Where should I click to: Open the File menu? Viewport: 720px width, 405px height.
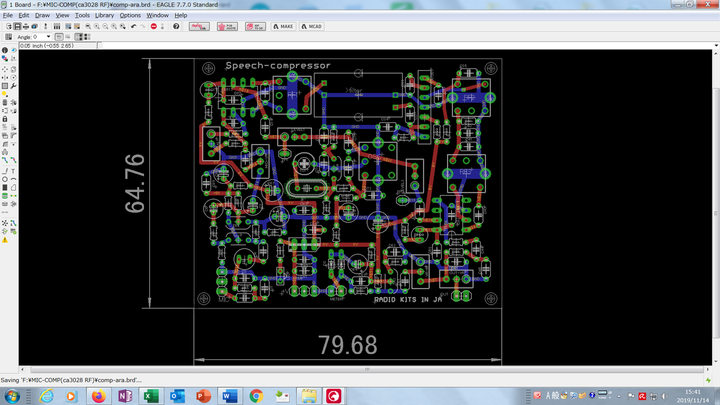coord(8,16)
